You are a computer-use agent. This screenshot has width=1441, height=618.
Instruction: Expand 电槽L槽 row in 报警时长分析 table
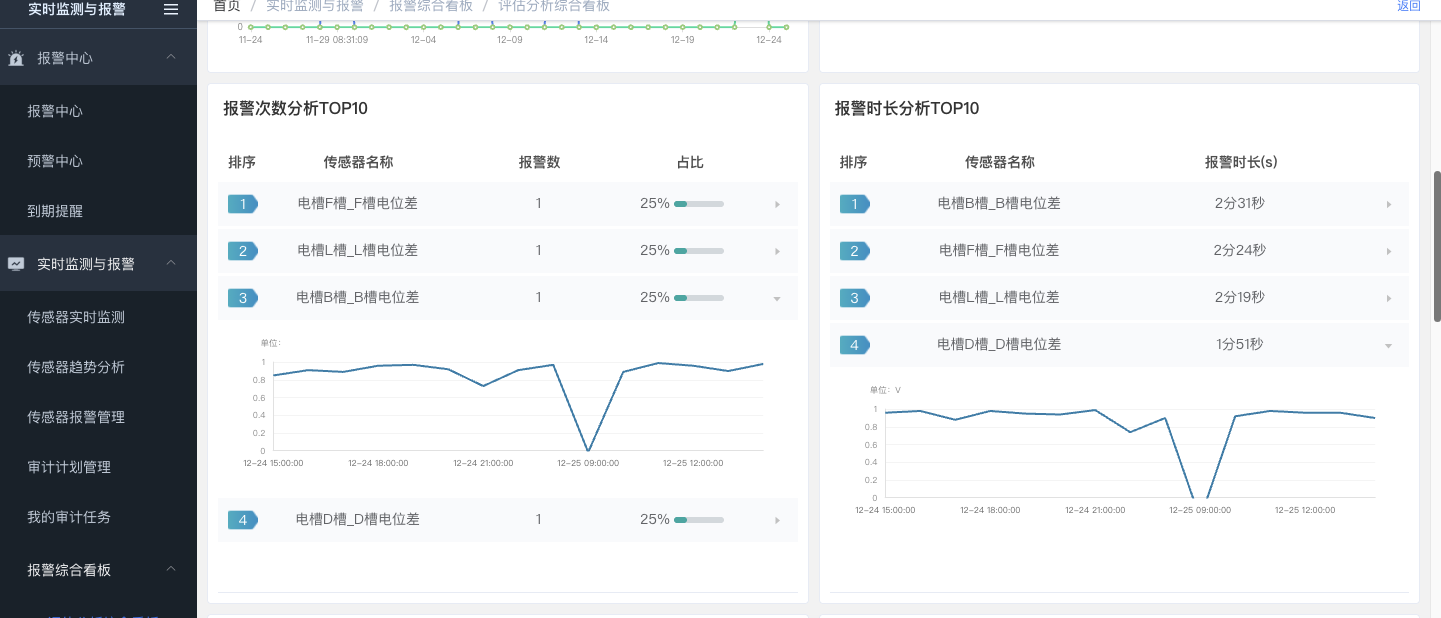1389,299
